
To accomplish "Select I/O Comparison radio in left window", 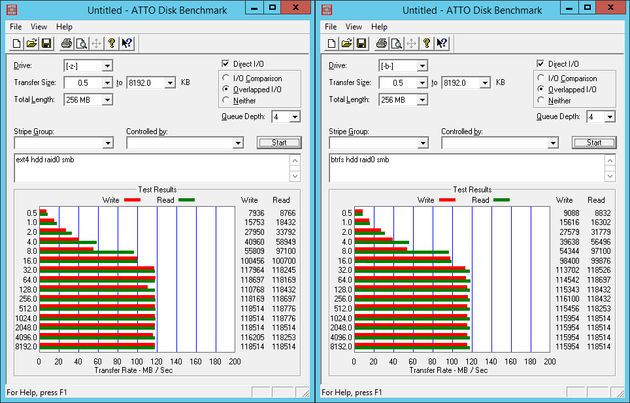I will [x=226, y=78].
